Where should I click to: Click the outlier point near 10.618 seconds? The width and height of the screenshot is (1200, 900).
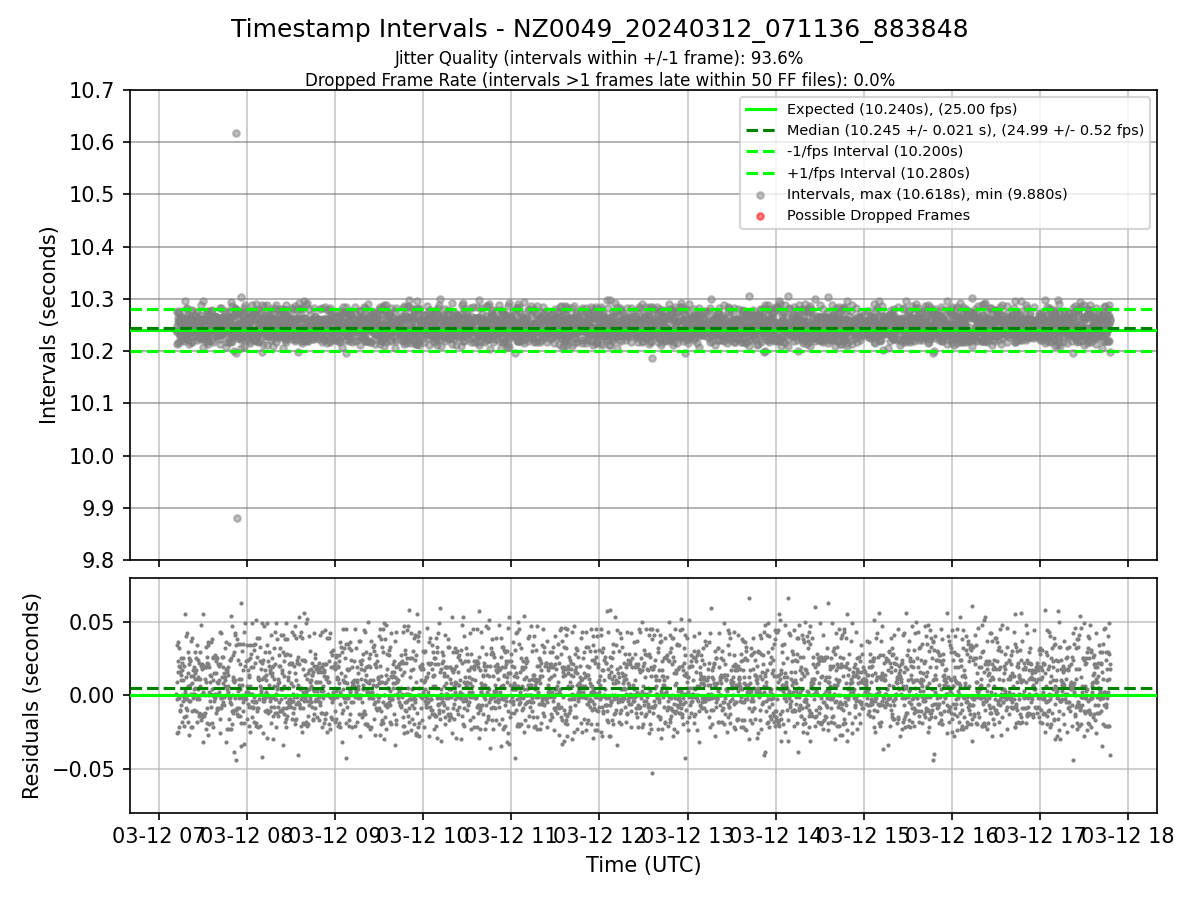tap(236, 133)
